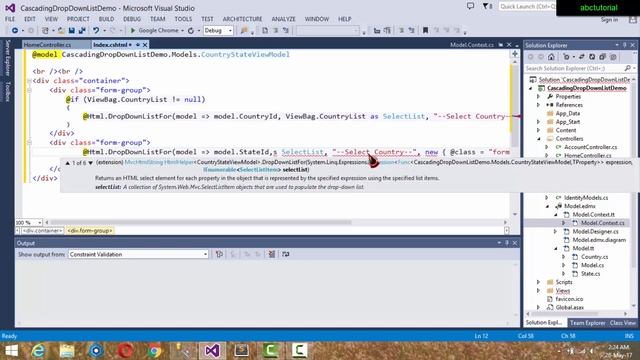640x360 pixels.
Task: Toggle auto-hide pin on Output panel
Action: [507, 243]
